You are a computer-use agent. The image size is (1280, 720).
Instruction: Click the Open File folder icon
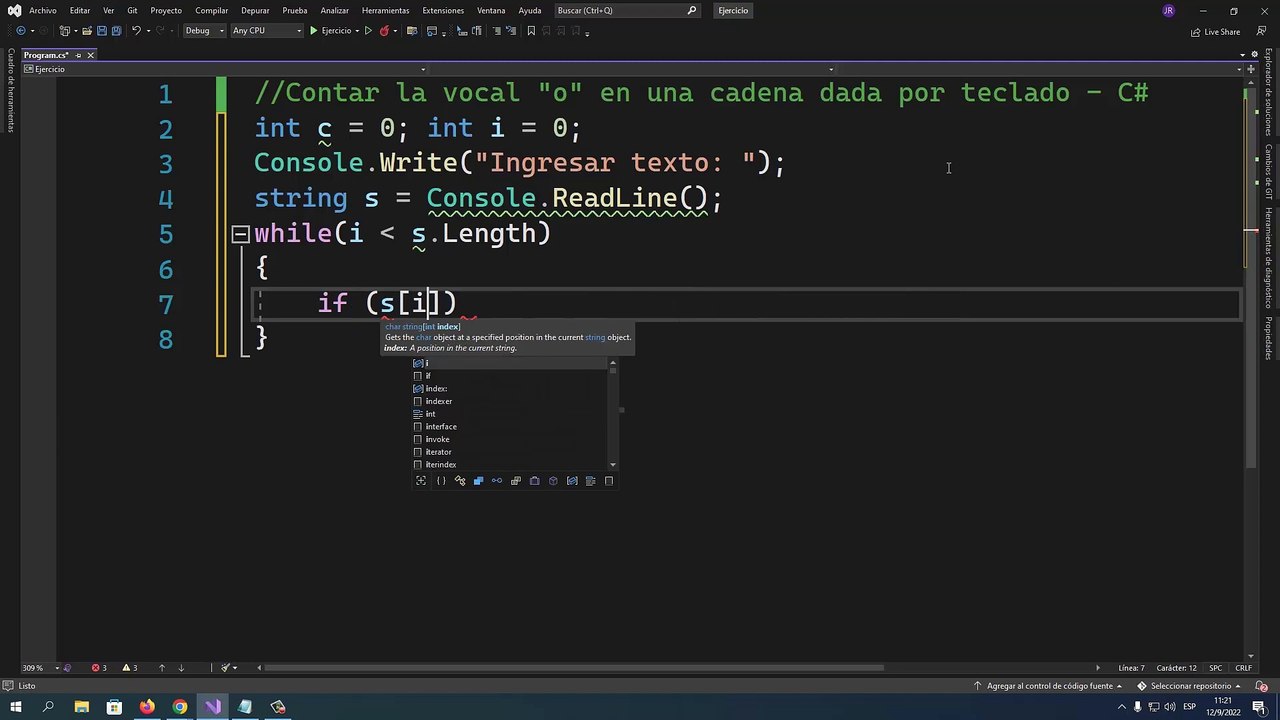click(87, 31)
